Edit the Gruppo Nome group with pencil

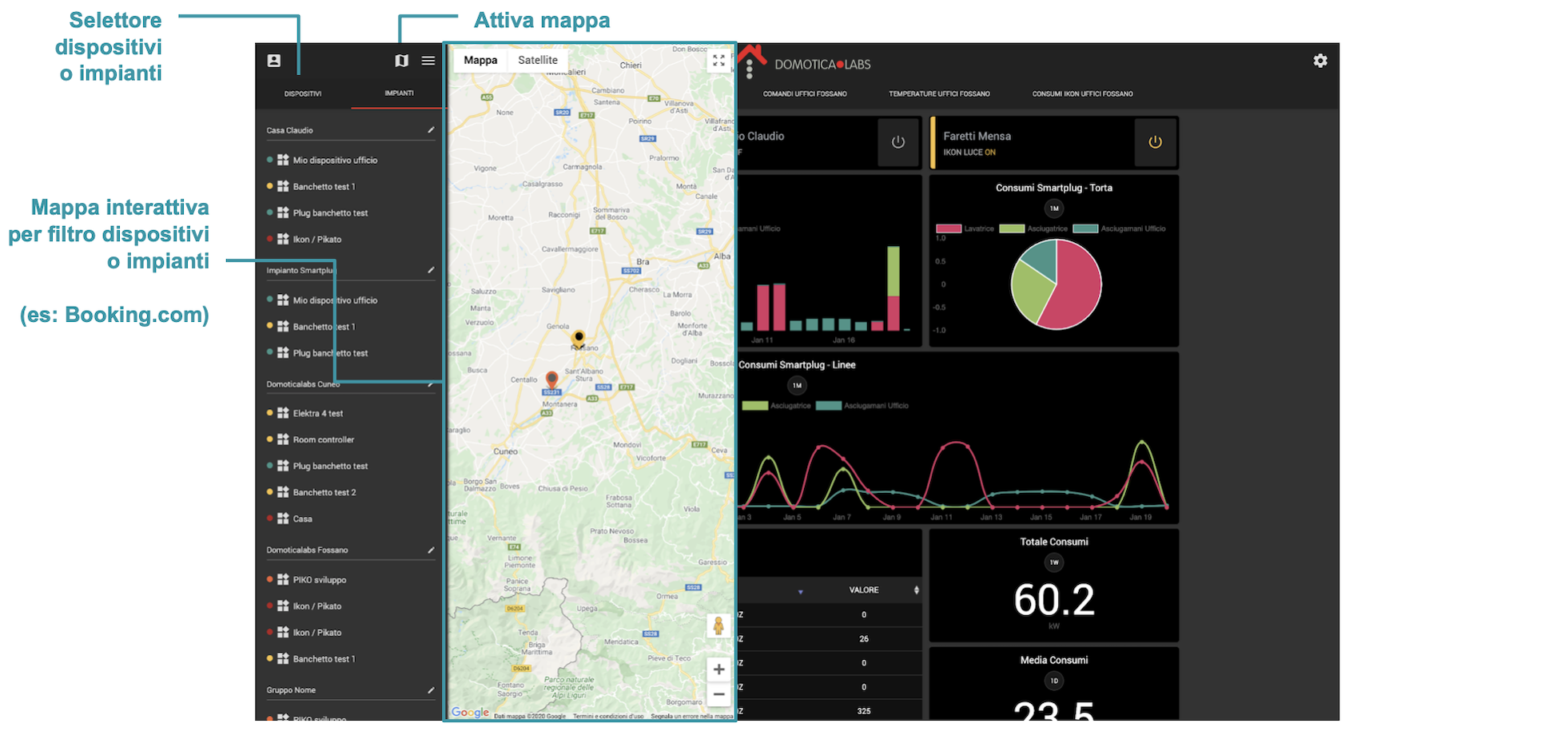pyautogui.click(x=431, y=689)
